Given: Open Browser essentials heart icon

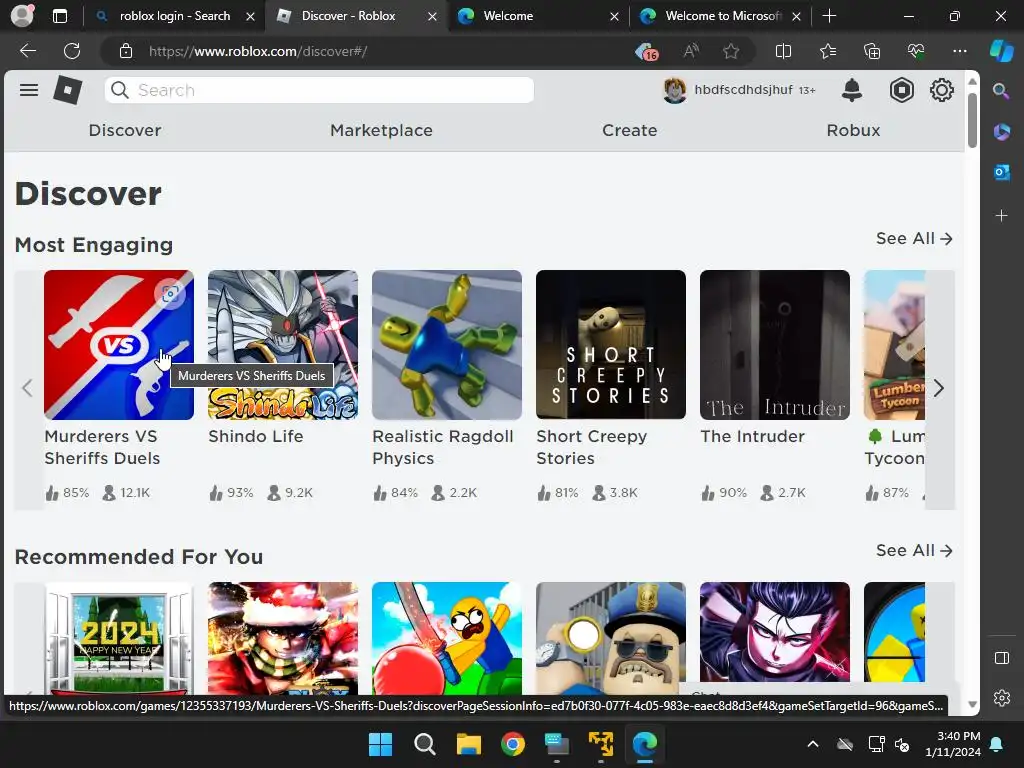Looking at the screenshot, I should 916,51.
